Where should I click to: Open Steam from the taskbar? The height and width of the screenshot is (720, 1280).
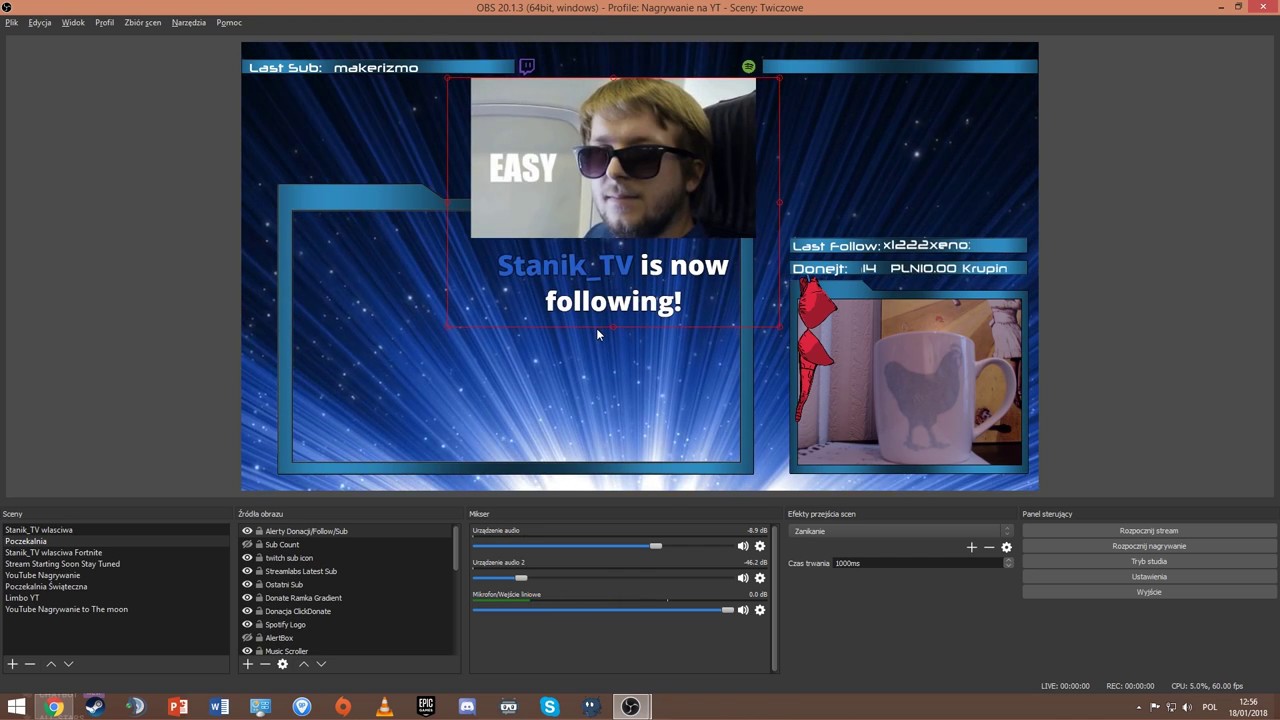point(95,707)
